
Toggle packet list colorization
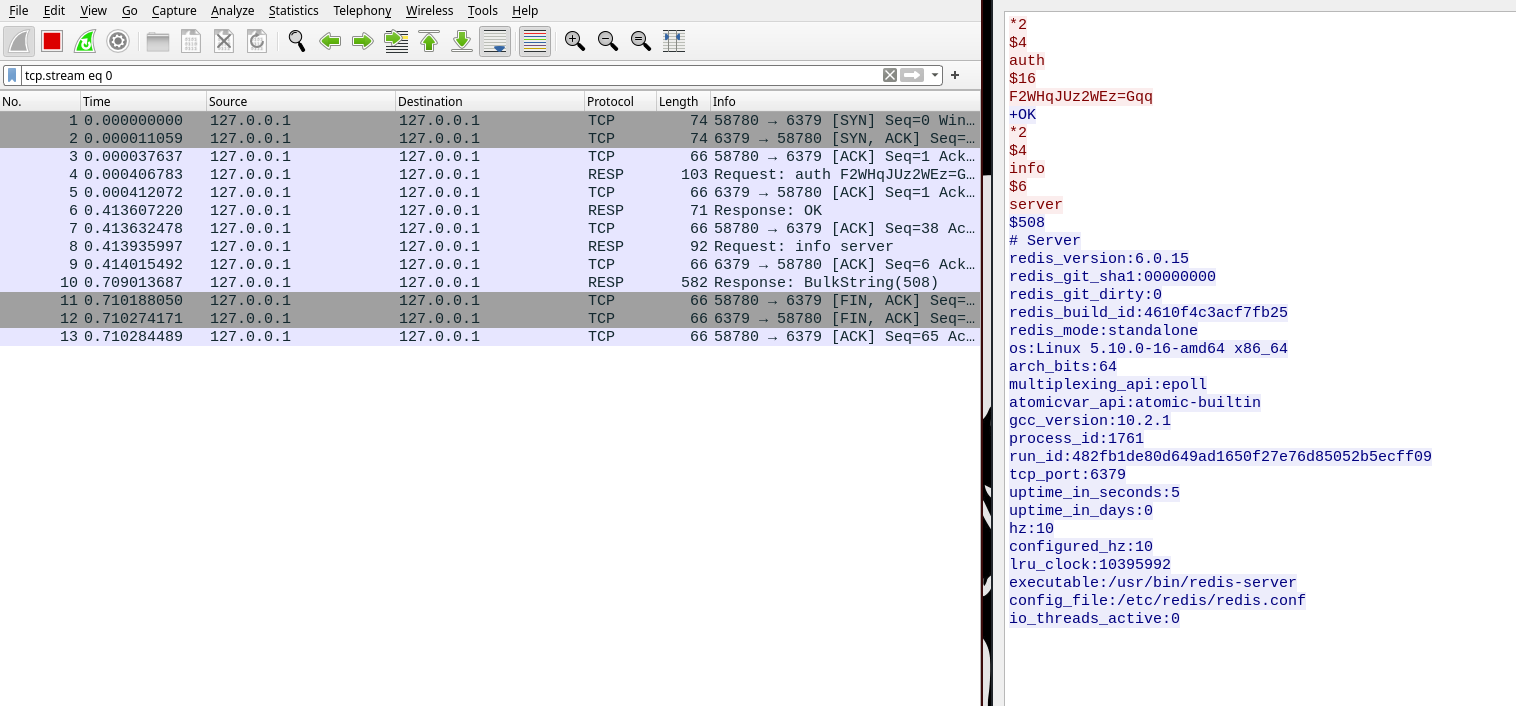pyautogui.click(x=535, y=41)
